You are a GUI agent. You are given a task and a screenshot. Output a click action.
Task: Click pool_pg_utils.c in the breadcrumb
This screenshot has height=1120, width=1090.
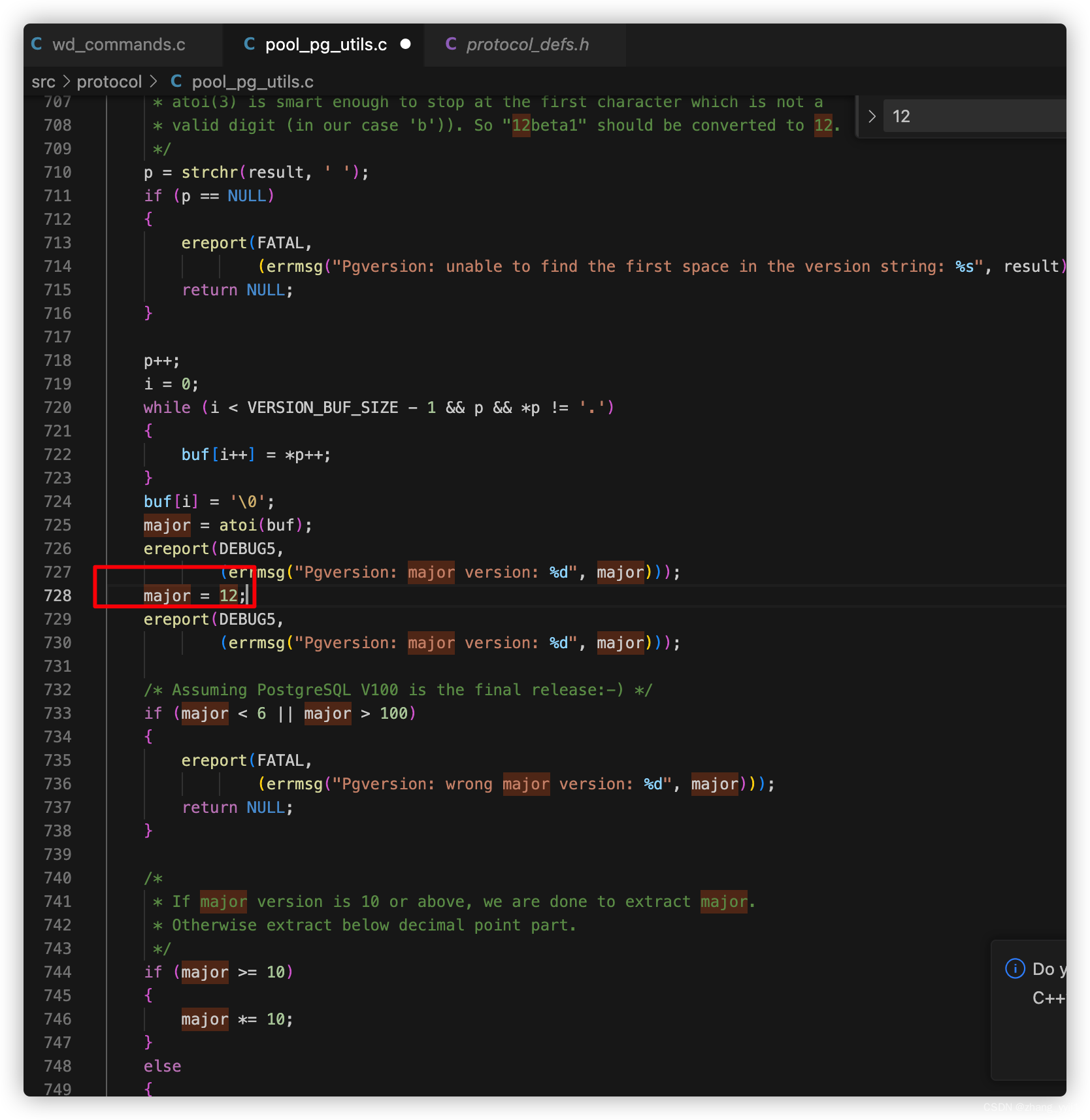point(252,82)
